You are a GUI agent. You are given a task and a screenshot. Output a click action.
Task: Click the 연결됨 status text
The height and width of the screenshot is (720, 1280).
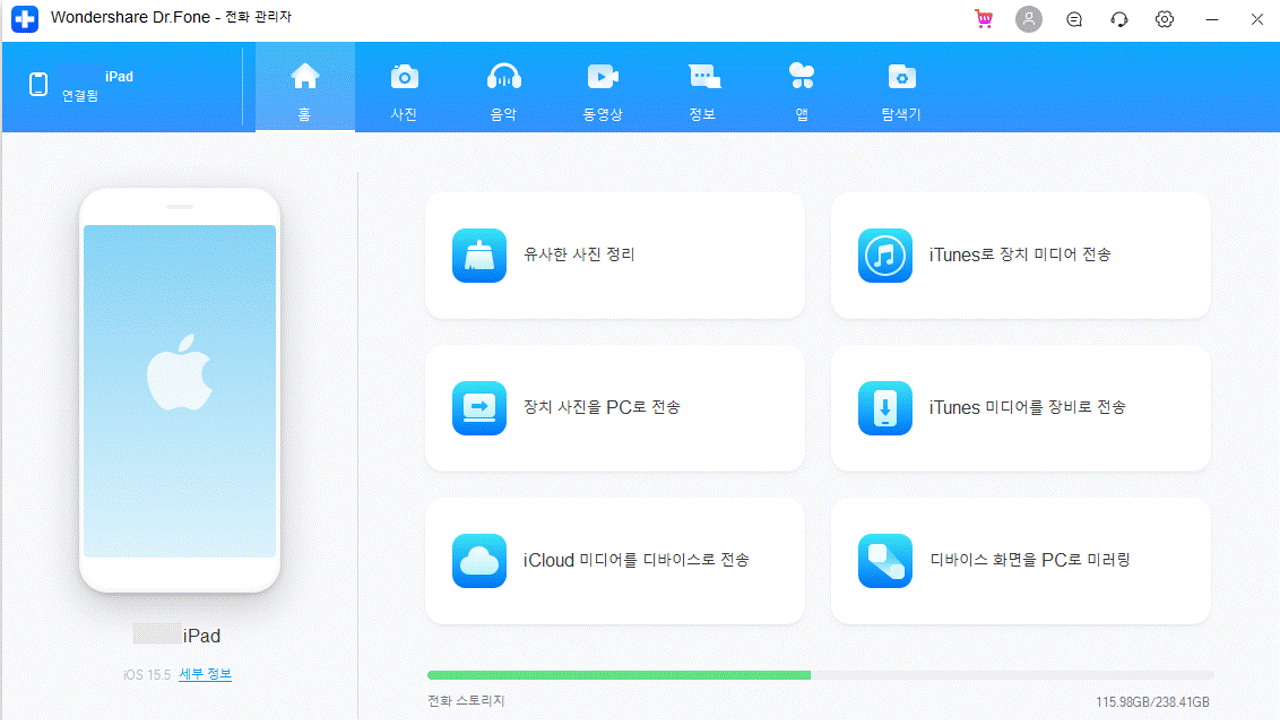click(x=80, y=96)
